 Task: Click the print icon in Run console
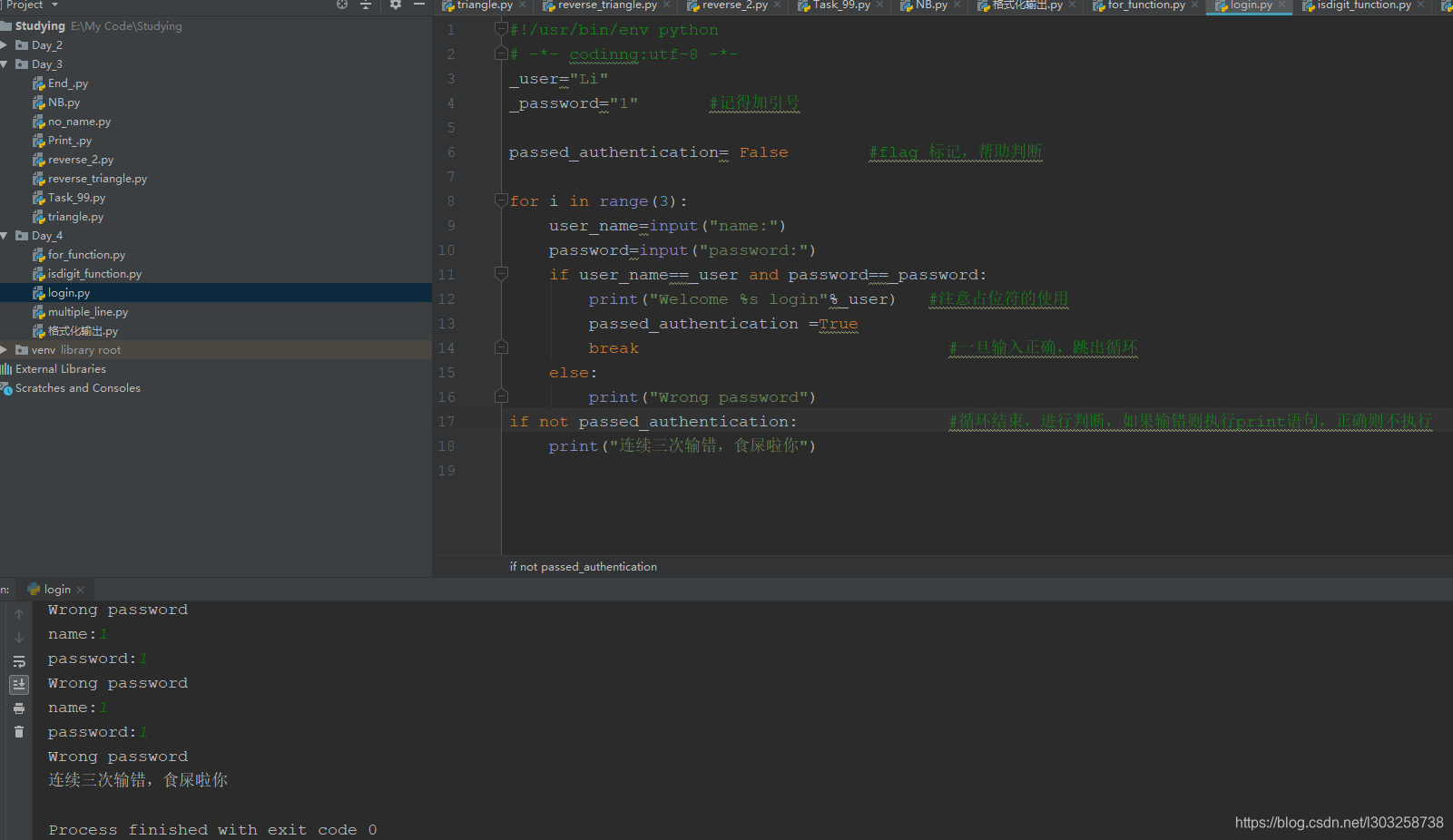tap(19, 708)
